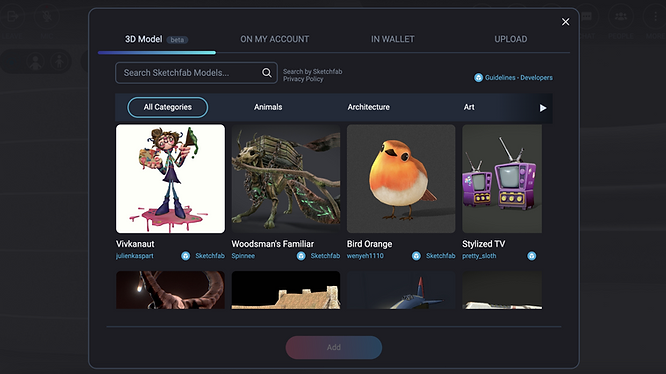
Task: Click the Bird Orange title text
Action: pos(369,244)
